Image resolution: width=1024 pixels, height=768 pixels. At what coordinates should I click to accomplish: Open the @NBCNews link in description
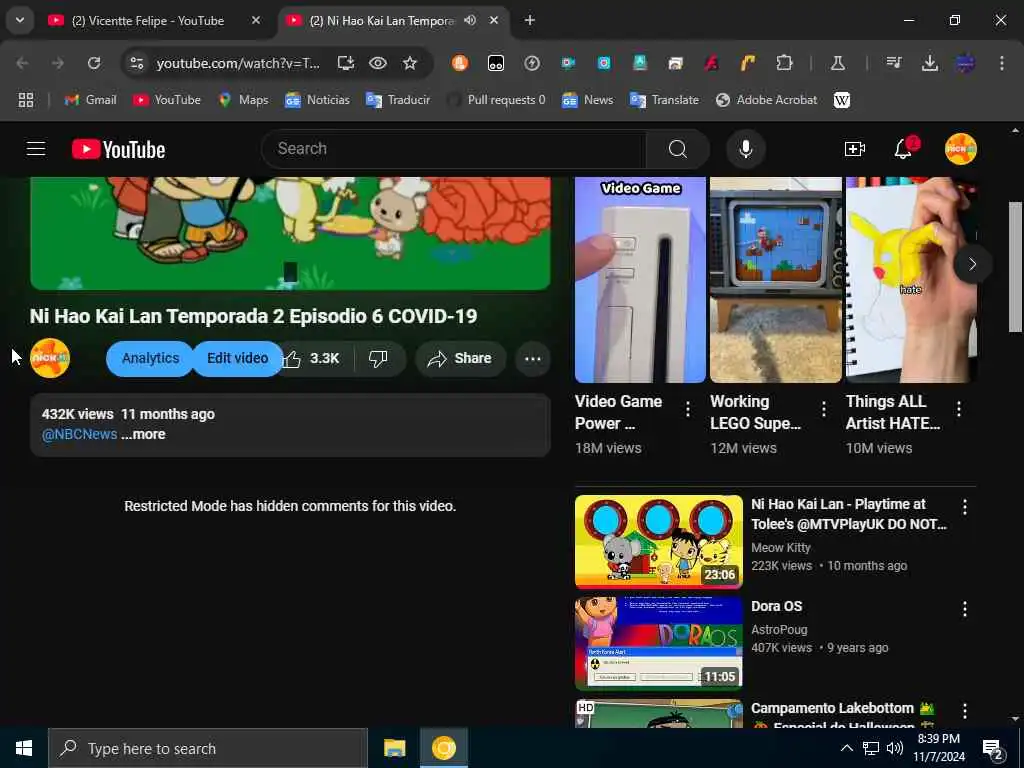point(80,434)
